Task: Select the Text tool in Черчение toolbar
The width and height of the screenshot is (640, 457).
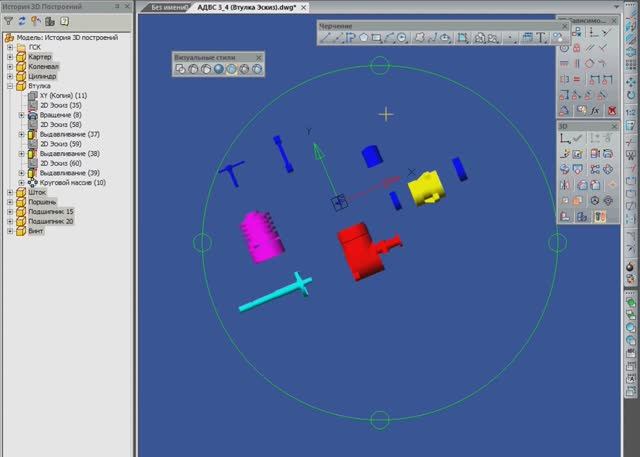Action: 541,38
